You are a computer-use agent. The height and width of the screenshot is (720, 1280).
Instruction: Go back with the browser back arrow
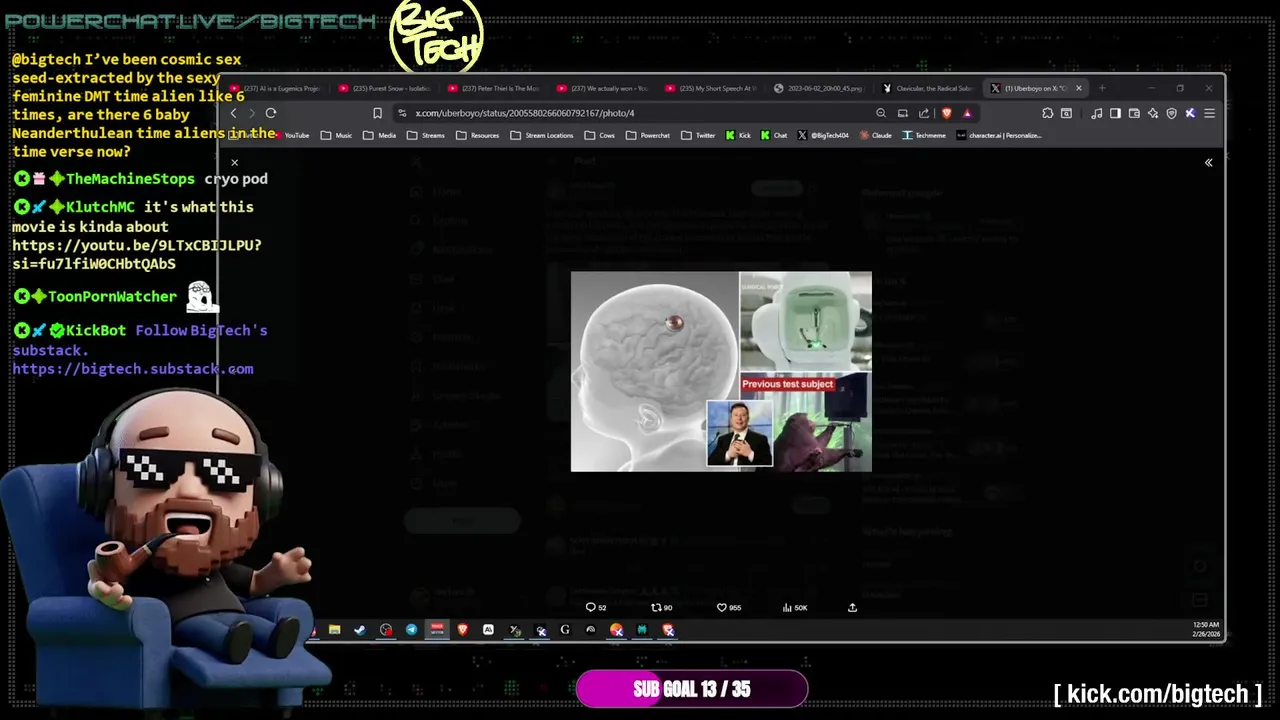233,113
